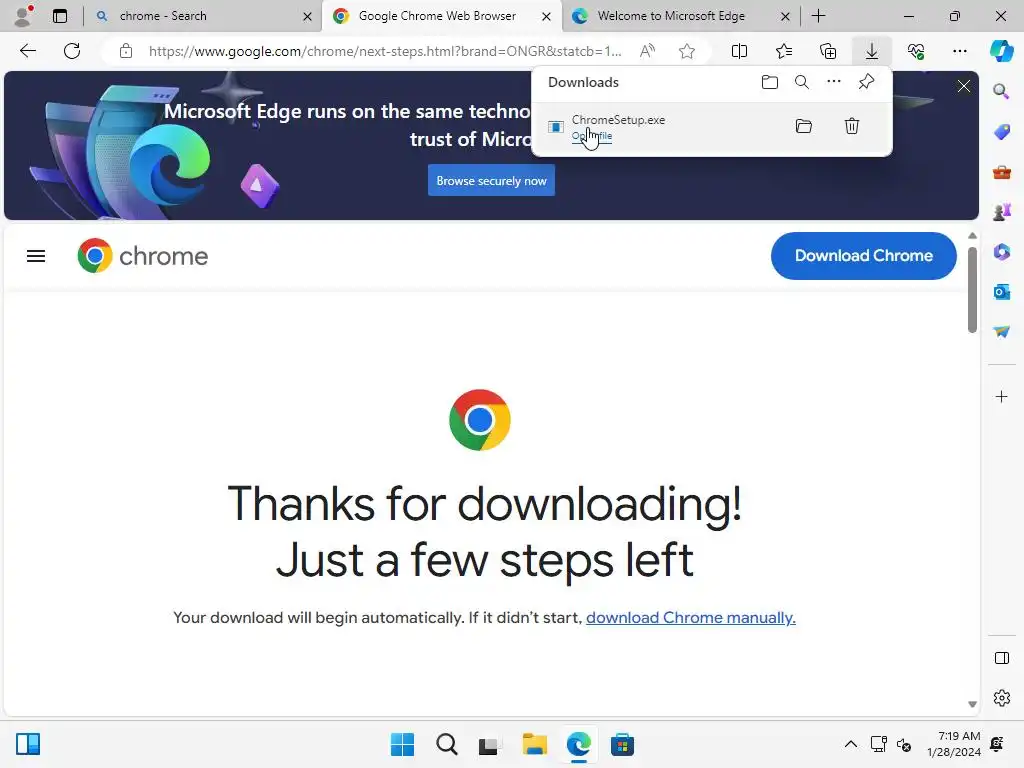1024x768 pixels.
Task: Search downloads with magnifier icon
Action: (x=802, y=82)
